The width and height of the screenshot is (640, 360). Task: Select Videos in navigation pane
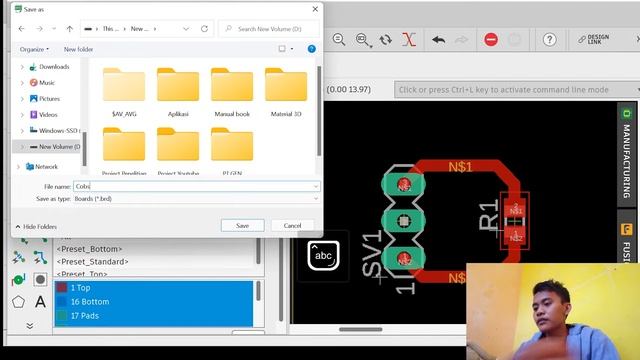point(48,115)
